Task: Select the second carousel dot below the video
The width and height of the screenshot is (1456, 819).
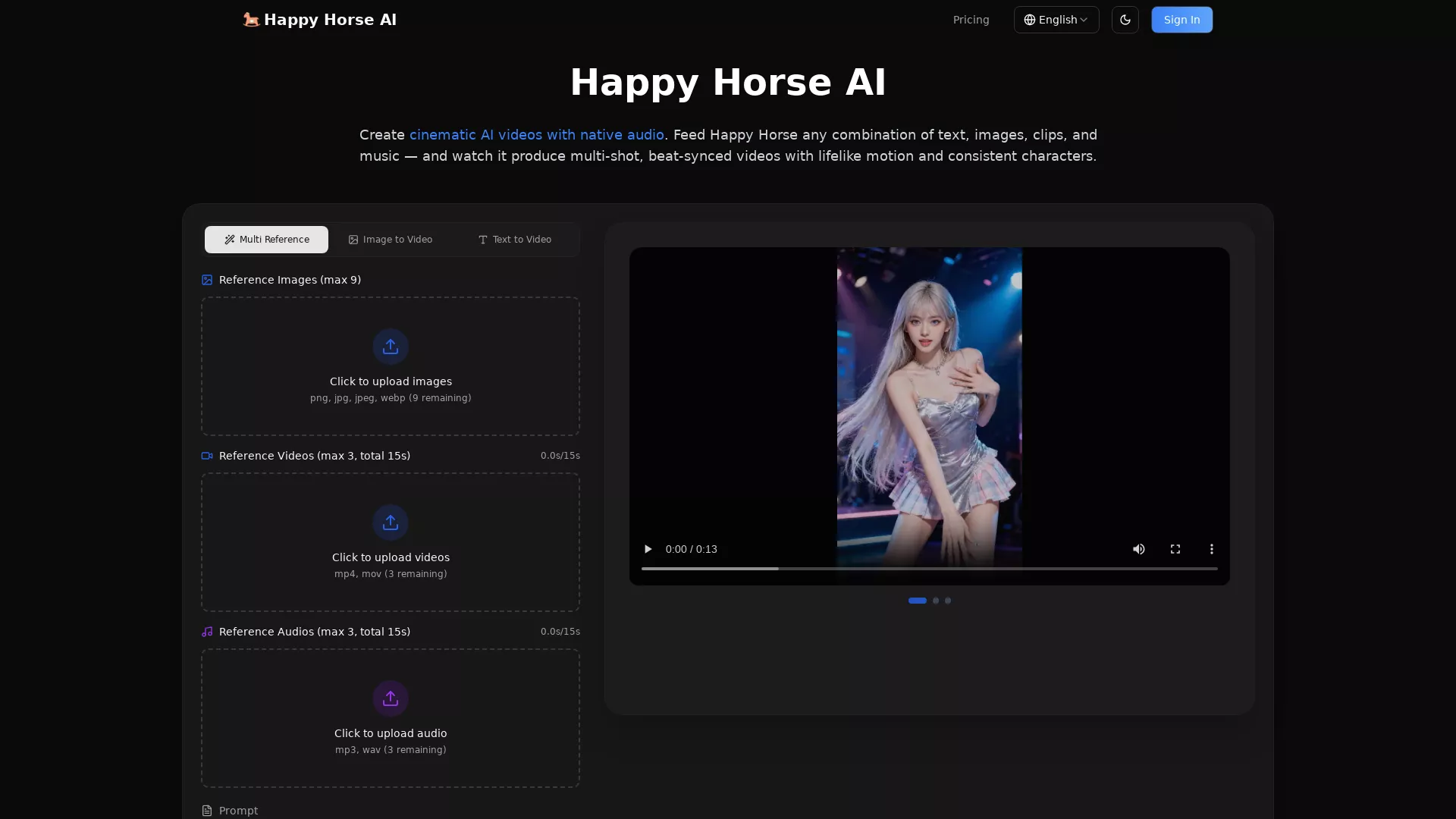Action: click(x=935, y=600)
